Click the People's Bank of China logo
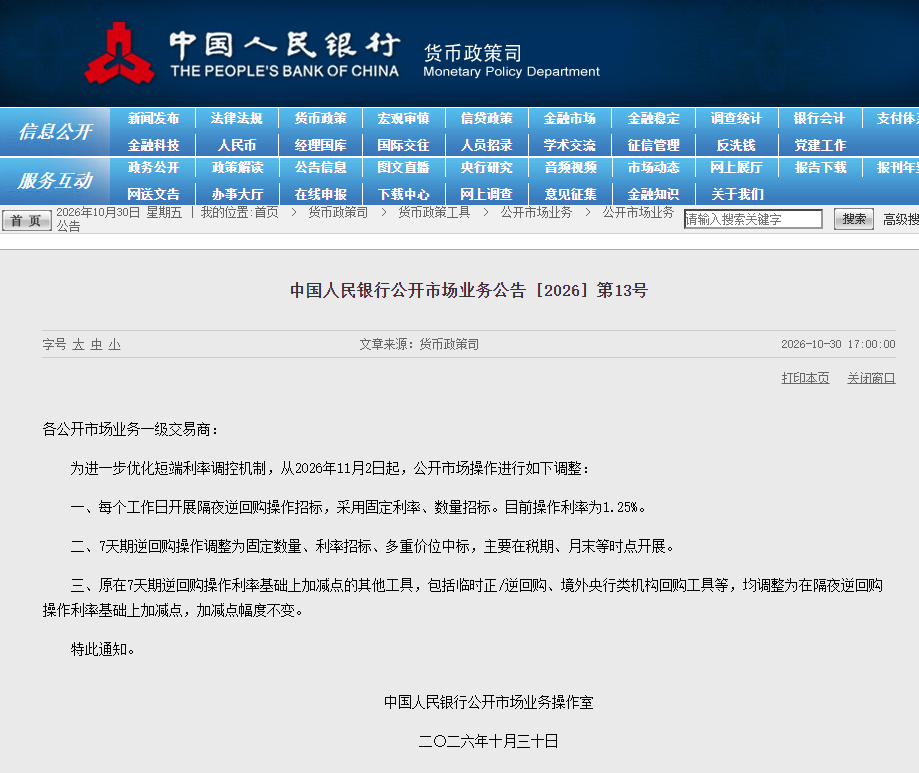 point(120,53)
